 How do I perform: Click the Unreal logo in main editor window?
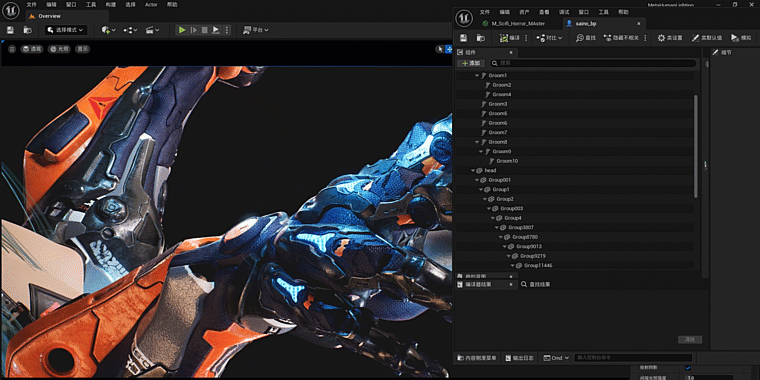tap(11, 11)
